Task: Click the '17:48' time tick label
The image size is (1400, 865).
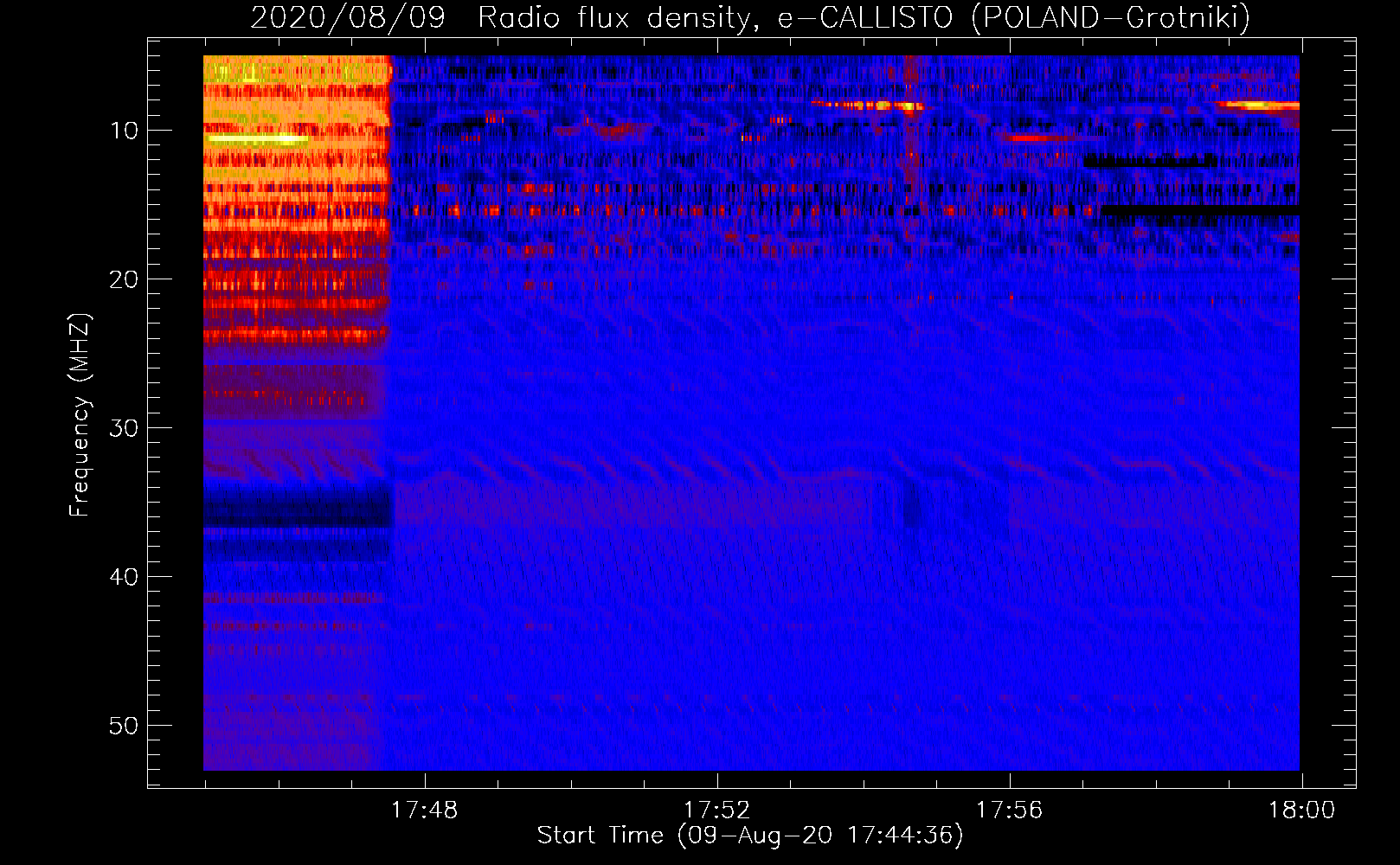Action: click(x=424, y=811)
